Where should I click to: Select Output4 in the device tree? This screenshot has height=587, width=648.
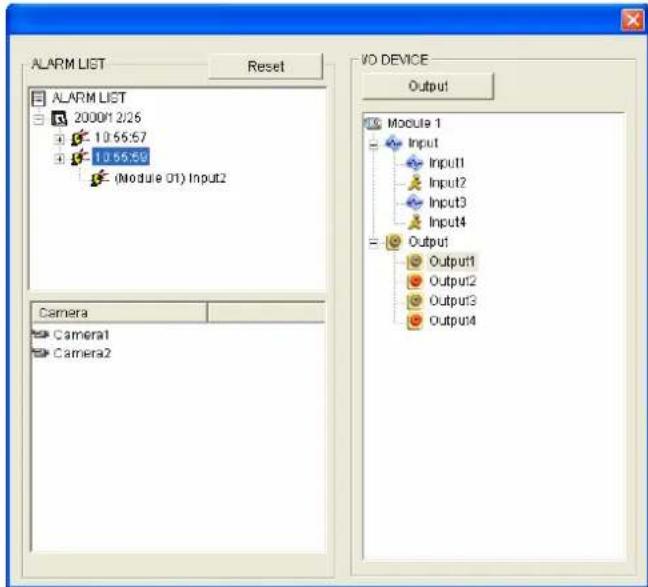click(x=453, y=321)
